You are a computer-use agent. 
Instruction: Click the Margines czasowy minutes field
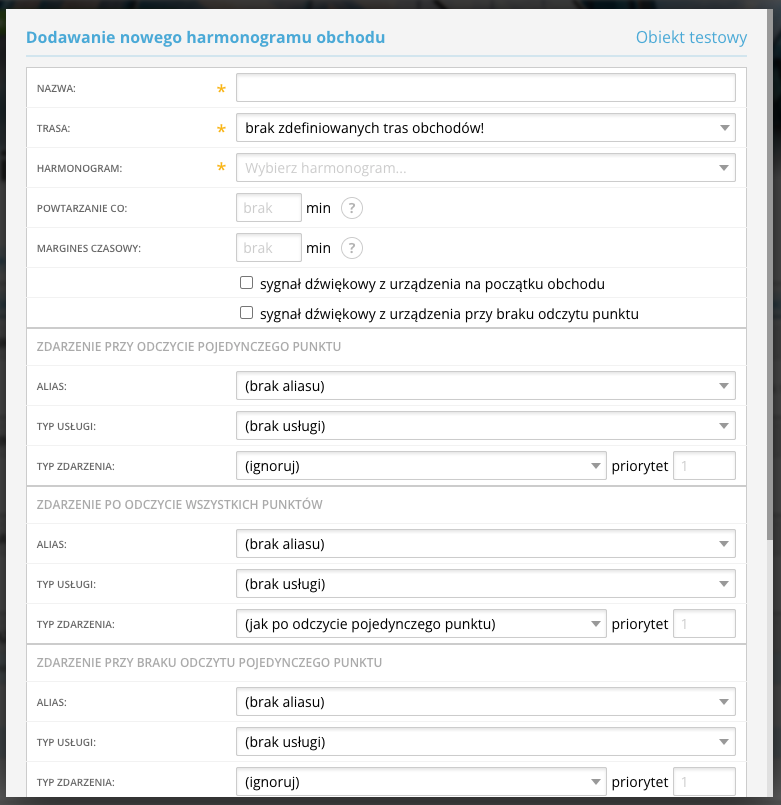(269, 248)
